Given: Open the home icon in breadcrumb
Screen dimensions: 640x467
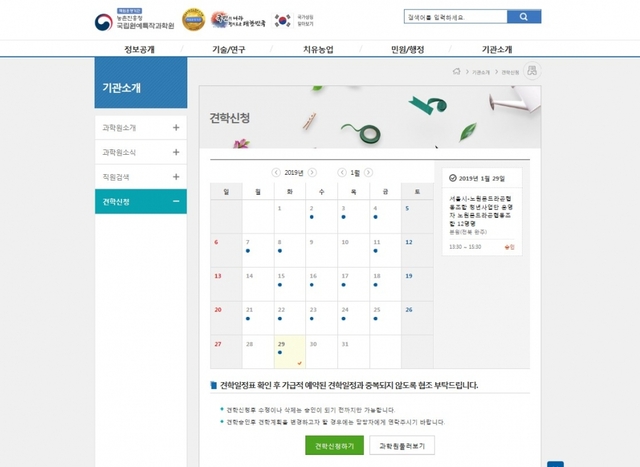Looking at the screenshot, I should click(456, 71).
